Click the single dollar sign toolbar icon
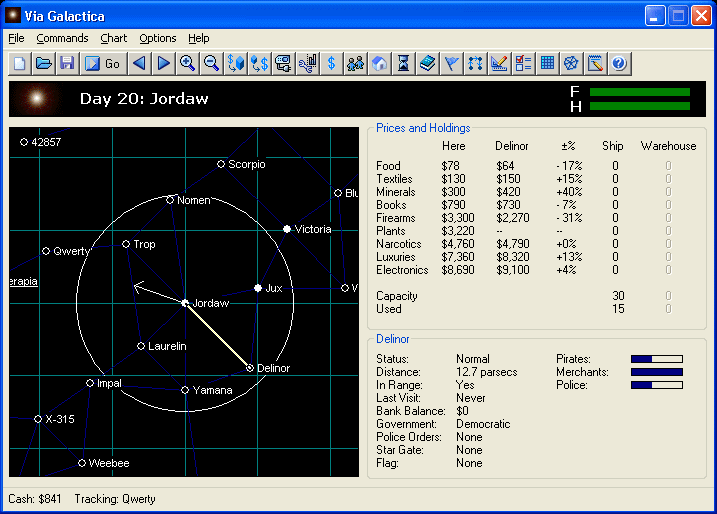This screenshot has height=514, width=717. coord(331,63)
